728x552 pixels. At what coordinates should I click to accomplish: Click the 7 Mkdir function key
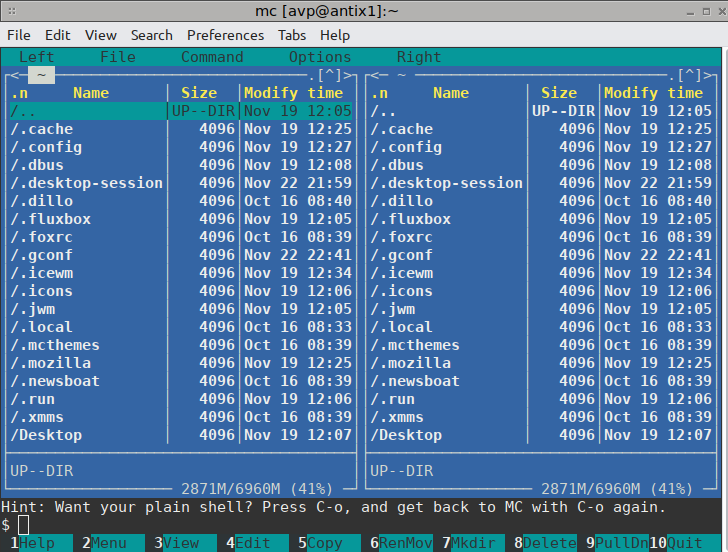473,543
